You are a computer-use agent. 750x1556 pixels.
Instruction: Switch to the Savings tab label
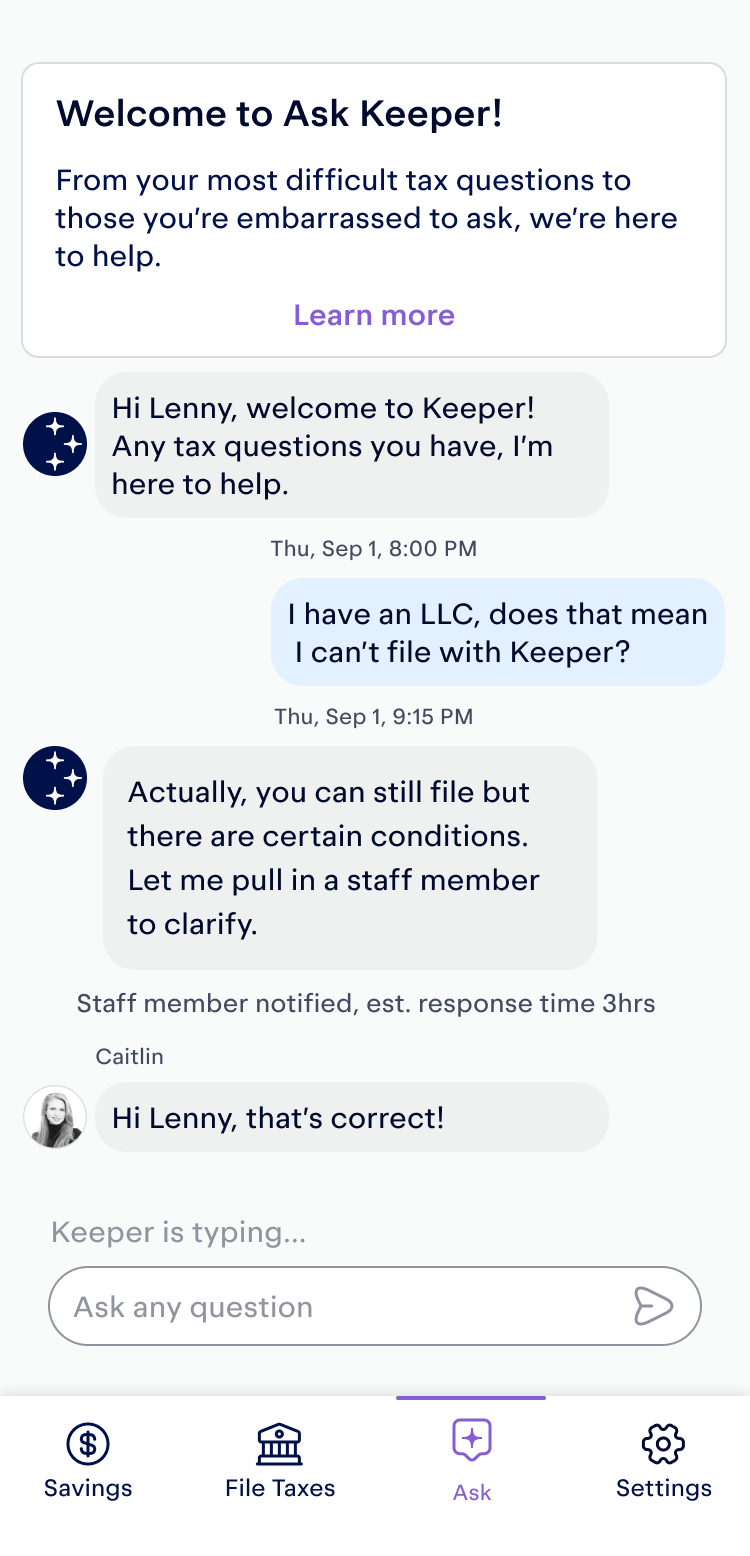(88, 1488)
